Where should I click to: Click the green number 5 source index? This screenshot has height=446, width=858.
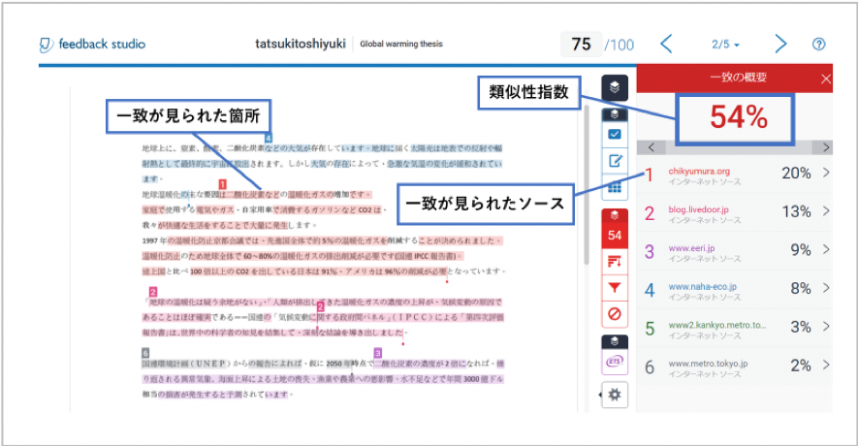[650, 329]
